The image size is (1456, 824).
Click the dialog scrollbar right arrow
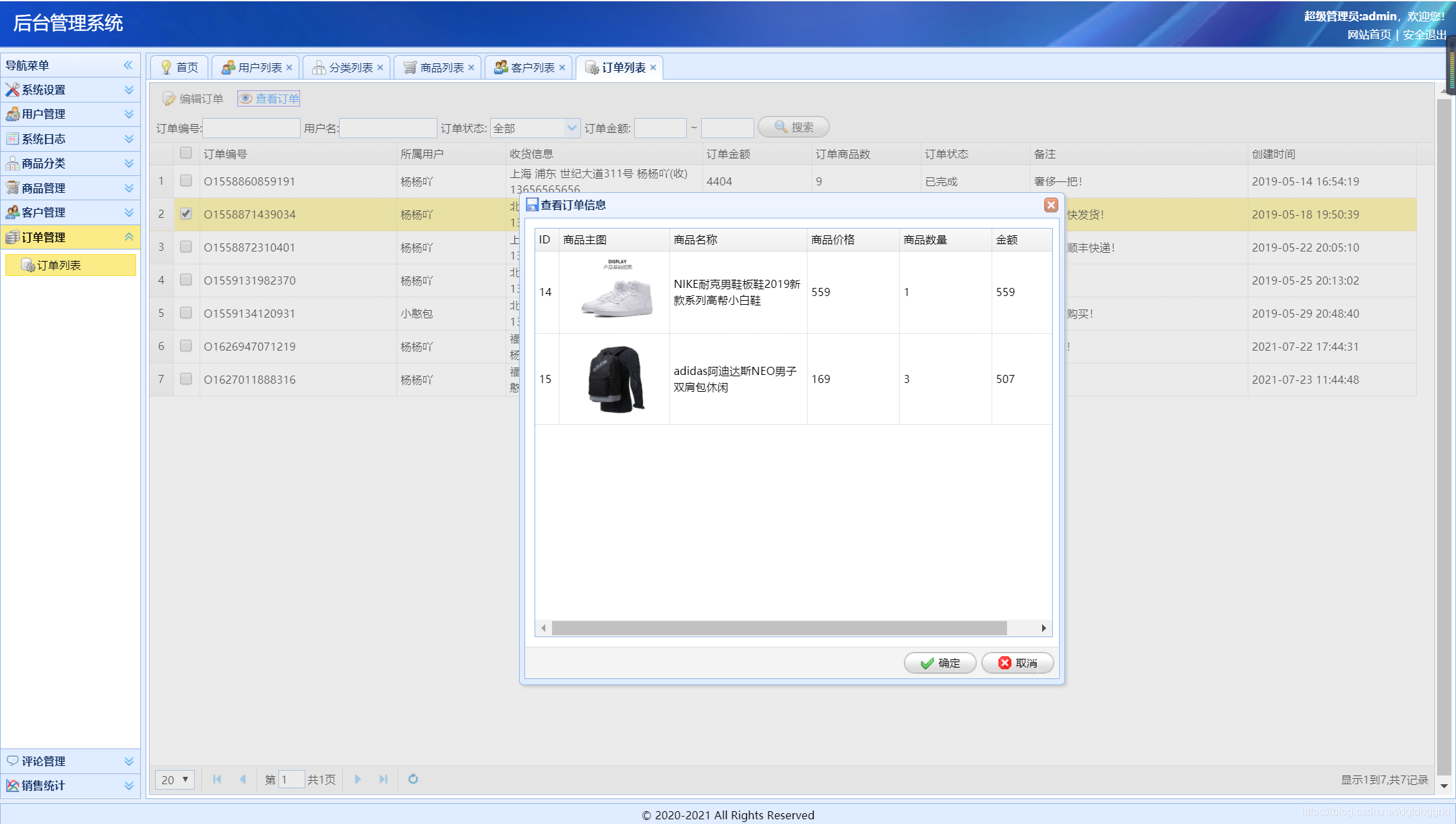(x=1044, y=628)
